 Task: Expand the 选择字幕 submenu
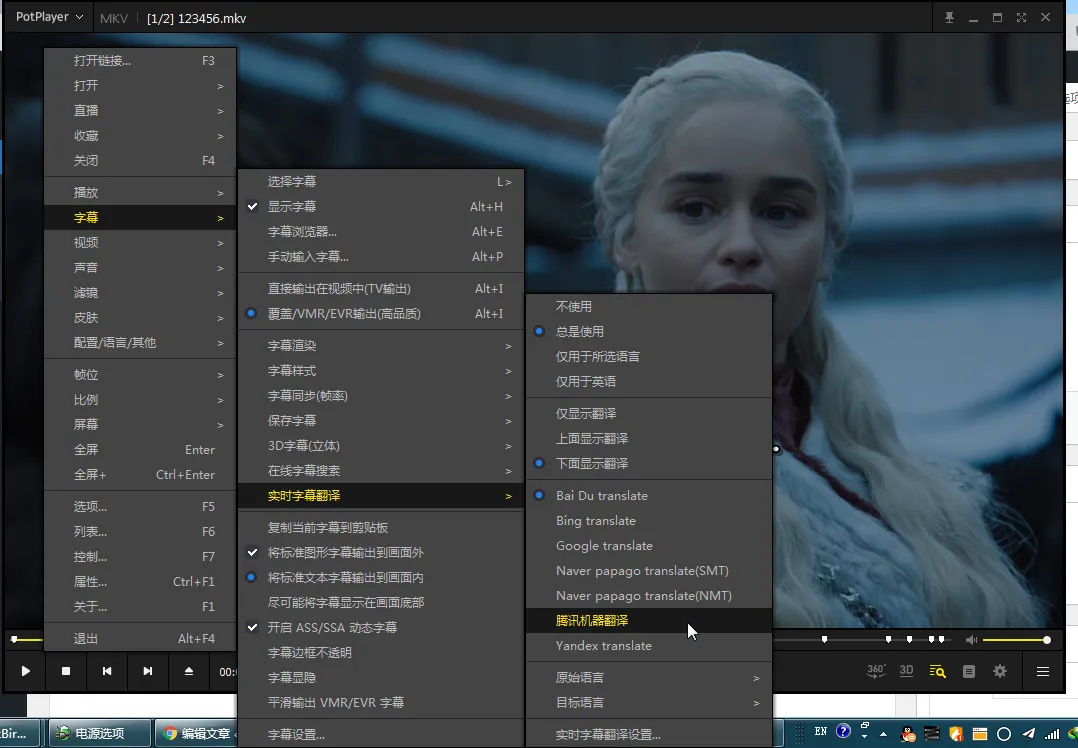(x=381, y=182)
